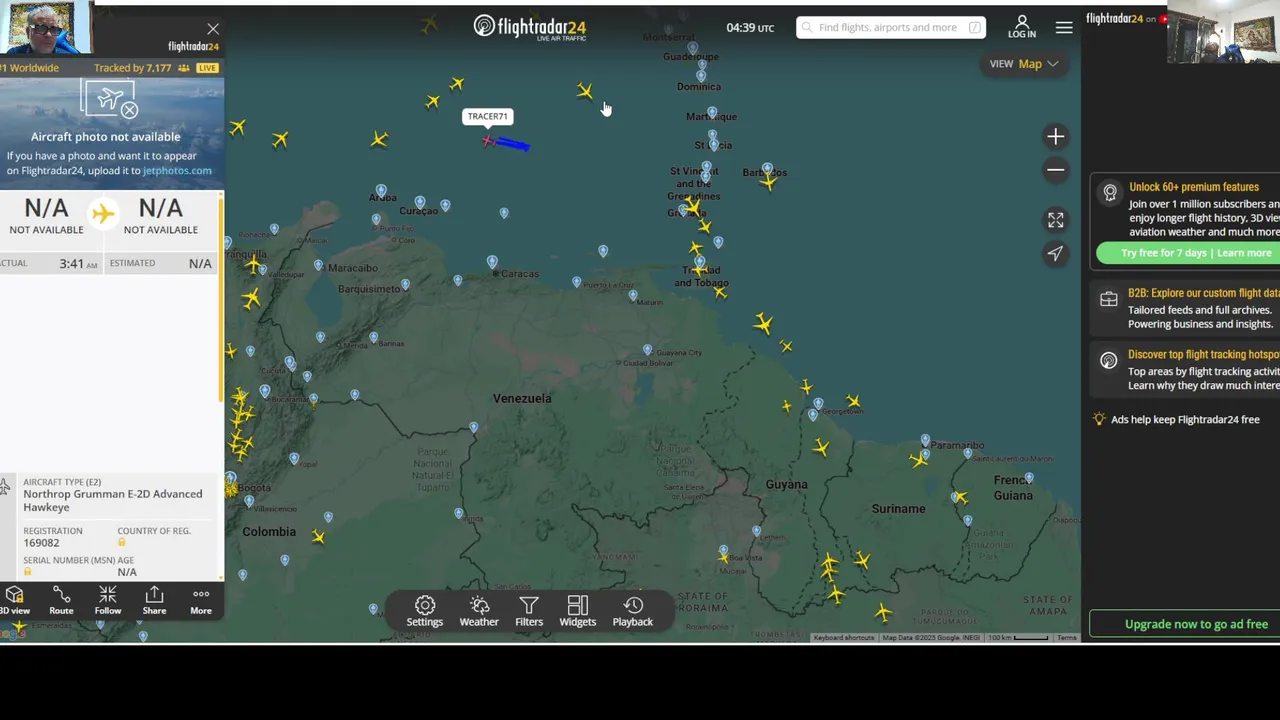Click the registration number 169082

[x=42, y=543]
